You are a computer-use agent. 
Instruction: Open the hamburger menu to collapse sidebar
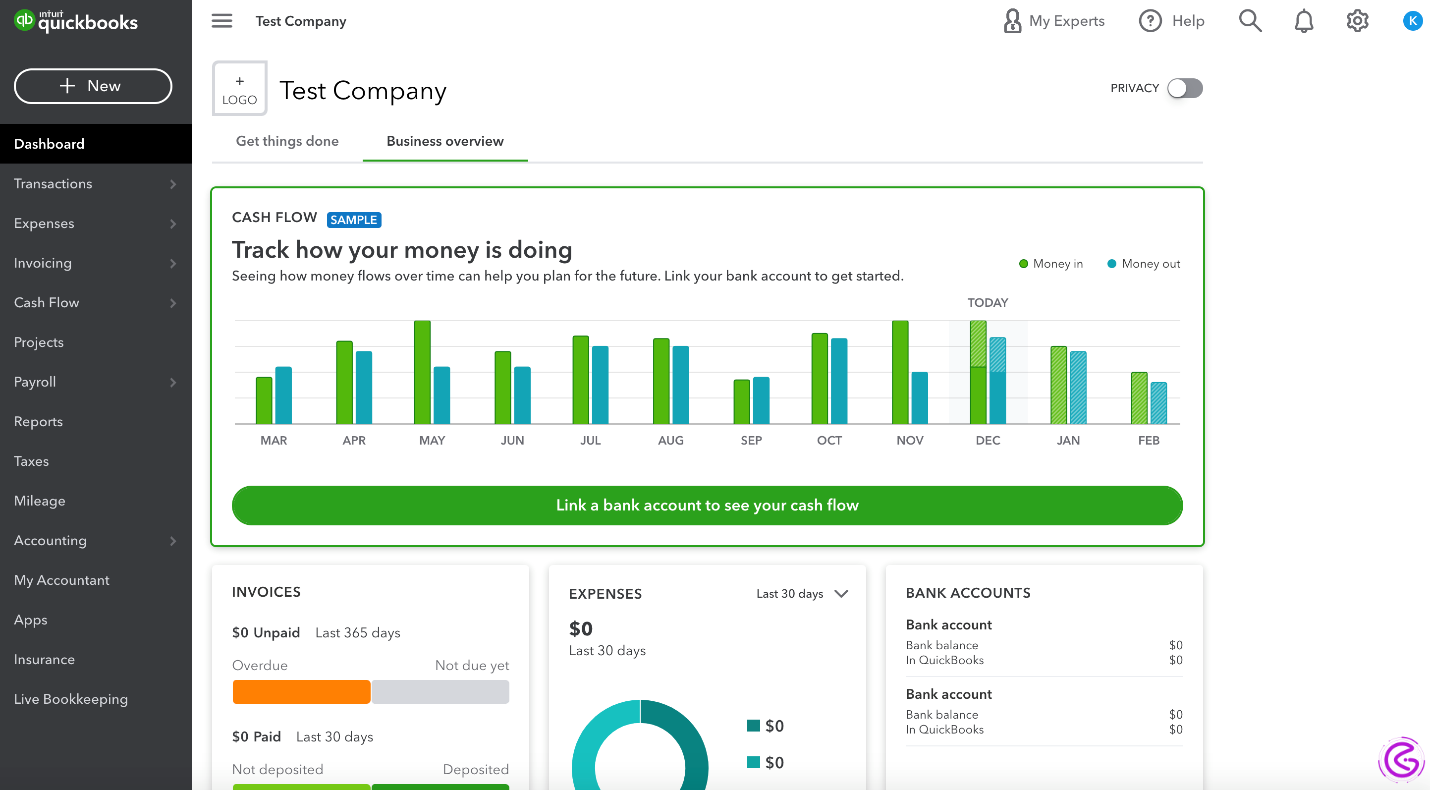pos(221,20)
